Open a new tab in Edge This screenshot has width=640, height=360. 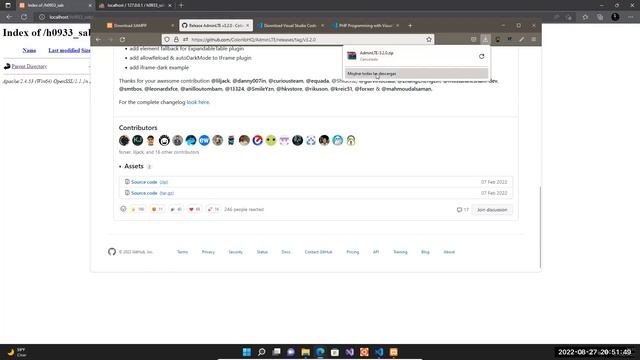181,5
